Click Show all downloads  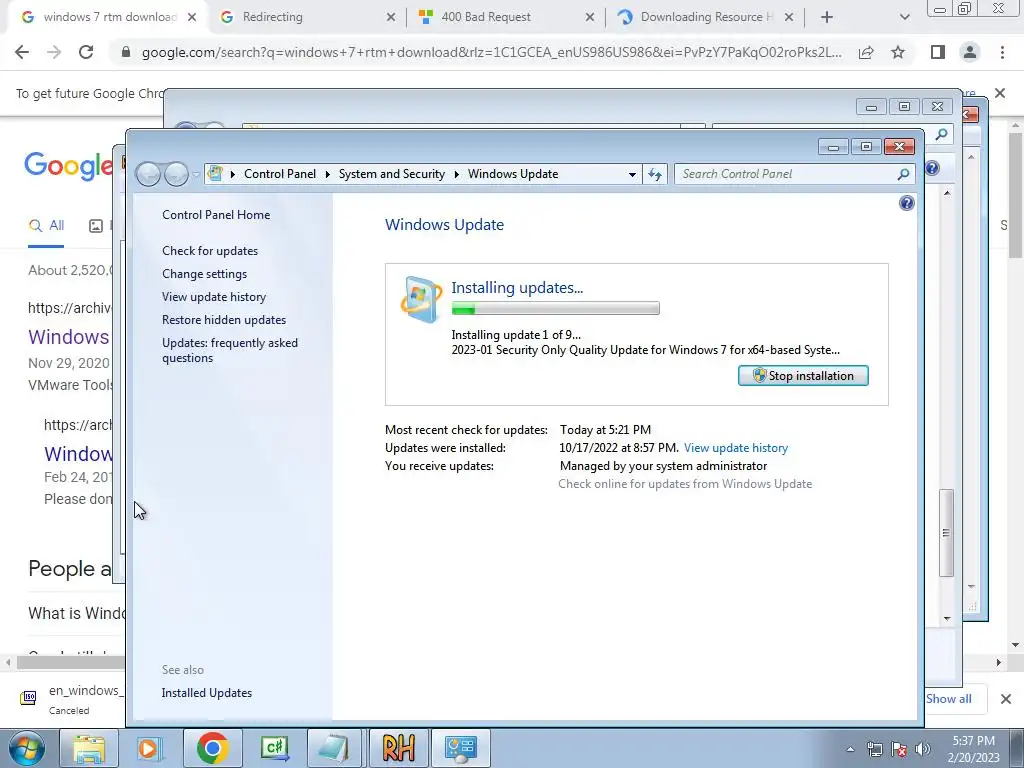(948, 699)
